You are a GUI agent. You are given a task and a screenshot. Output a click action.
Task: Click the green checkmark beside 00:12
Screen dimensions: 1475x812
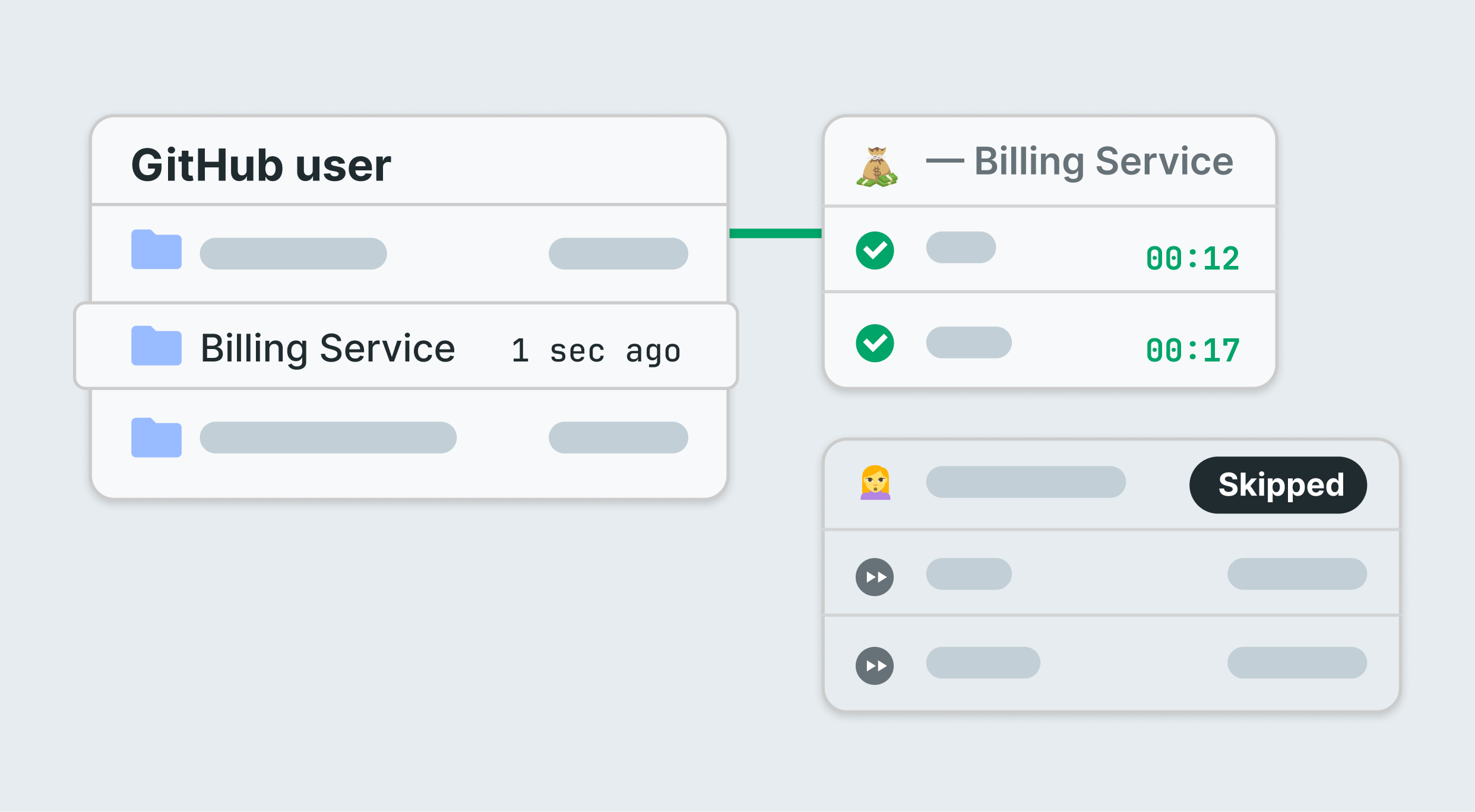click(875, 250)
